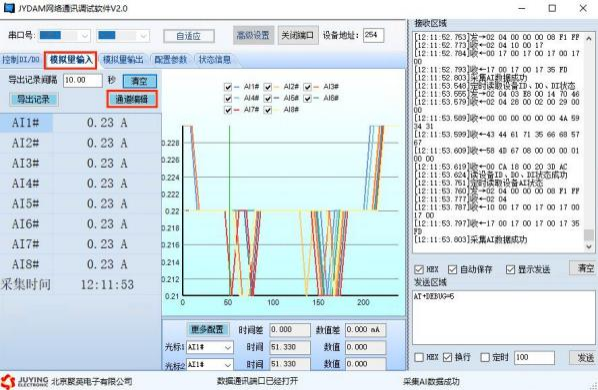Switch to the 状态信息 tab

click(215, 60)
